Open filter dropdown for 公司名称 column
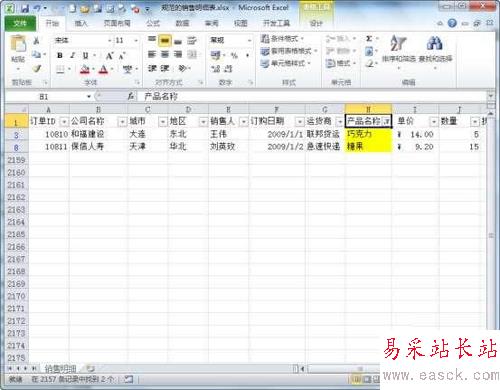500x390 pixels. click(x=122, y=122)
